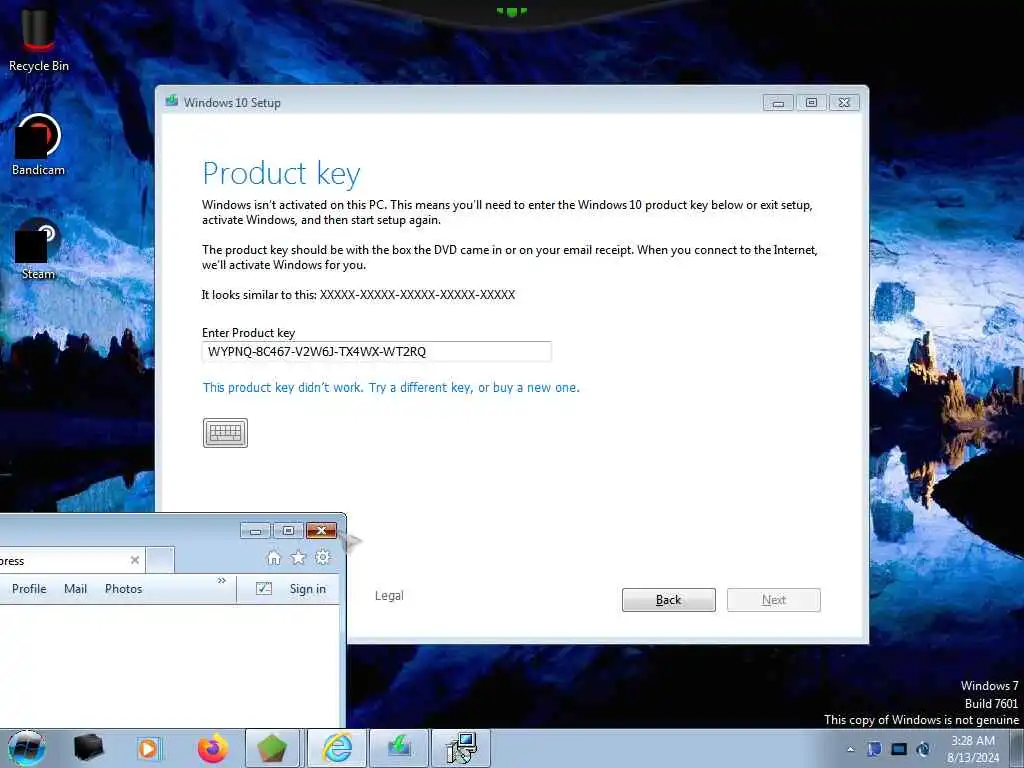Minimize the Internet Explorer window
Image resolution: width=1024 pixels, height=768 pixels.
[255, 531]
